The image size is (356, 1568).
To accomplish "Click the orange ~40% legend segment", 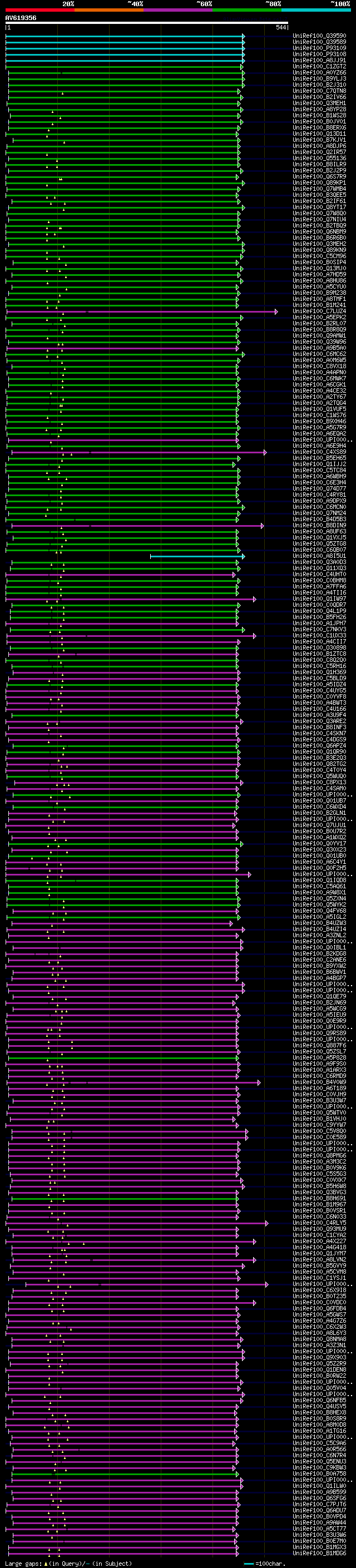I will [109, 10].
